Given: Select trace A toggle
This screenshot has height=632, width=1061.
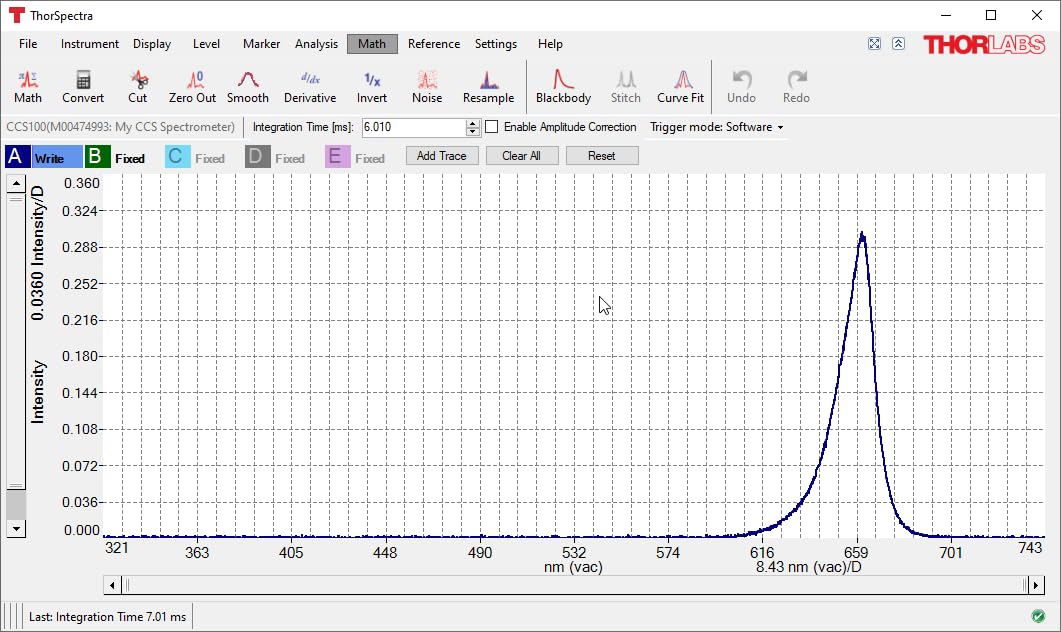Looking at the screenshot, I should pyautogui.click(x=16, y=157).
